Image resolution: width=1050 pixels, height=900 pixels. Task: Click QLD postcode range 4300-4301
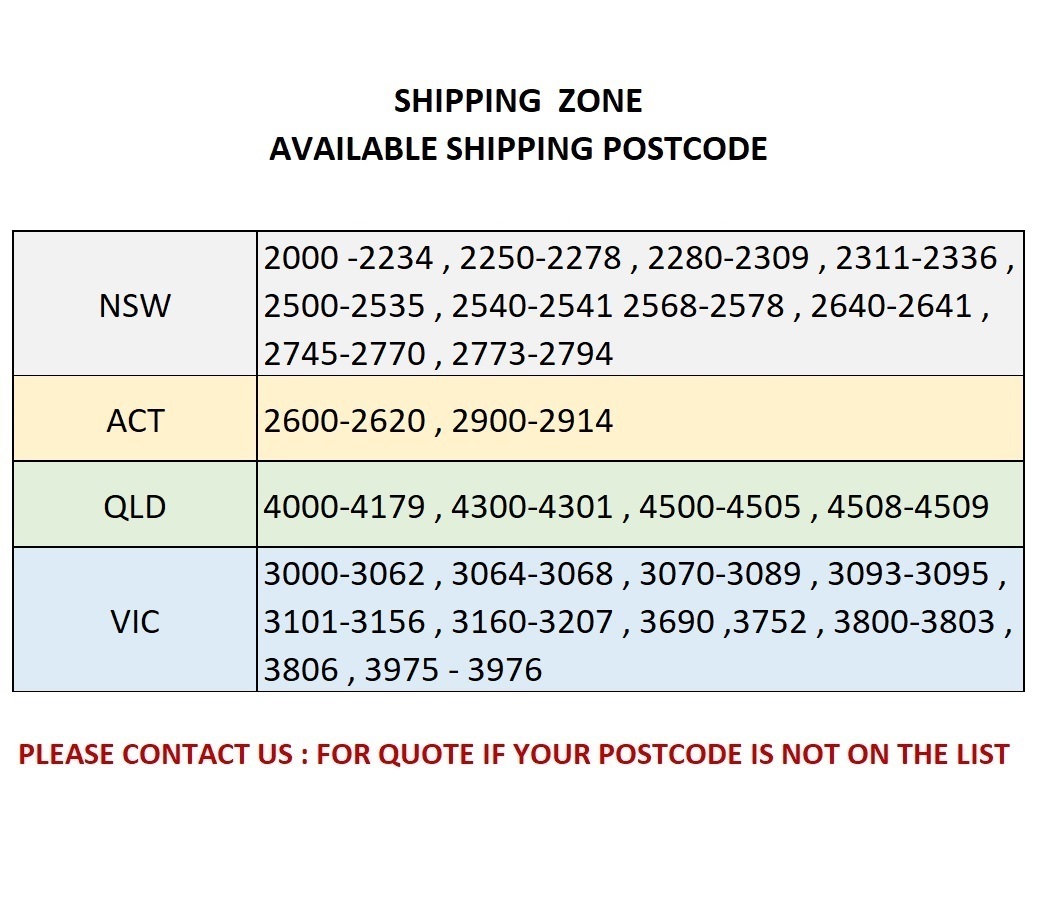coord(532,507)
